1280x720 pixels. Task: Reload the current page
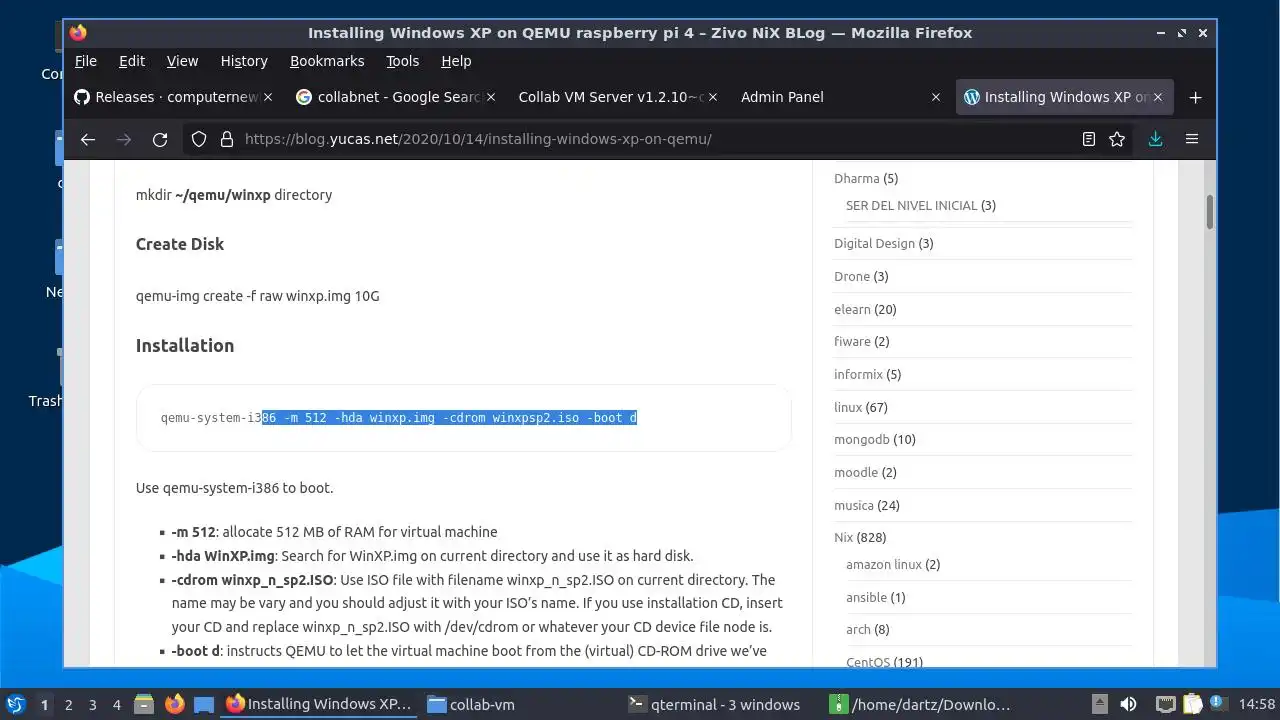(x=160, y=139)
